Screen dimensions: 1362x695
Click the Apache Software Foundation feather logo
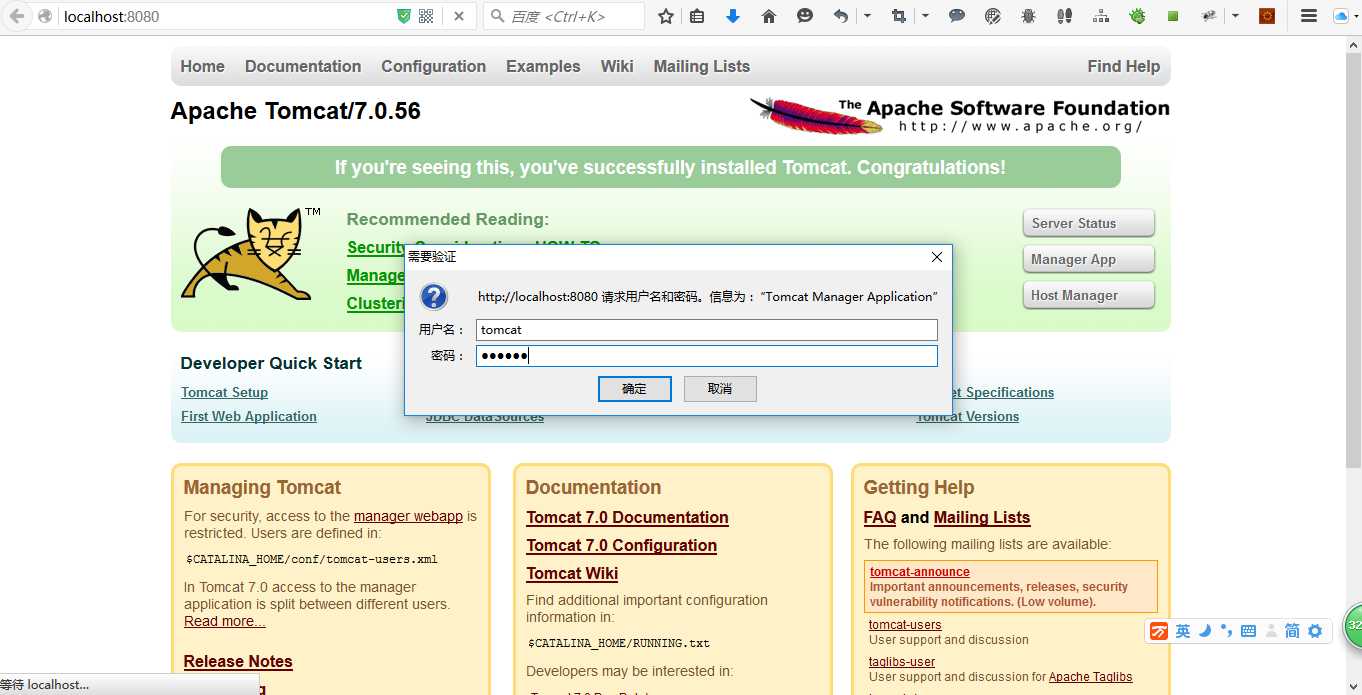(959, 115)
